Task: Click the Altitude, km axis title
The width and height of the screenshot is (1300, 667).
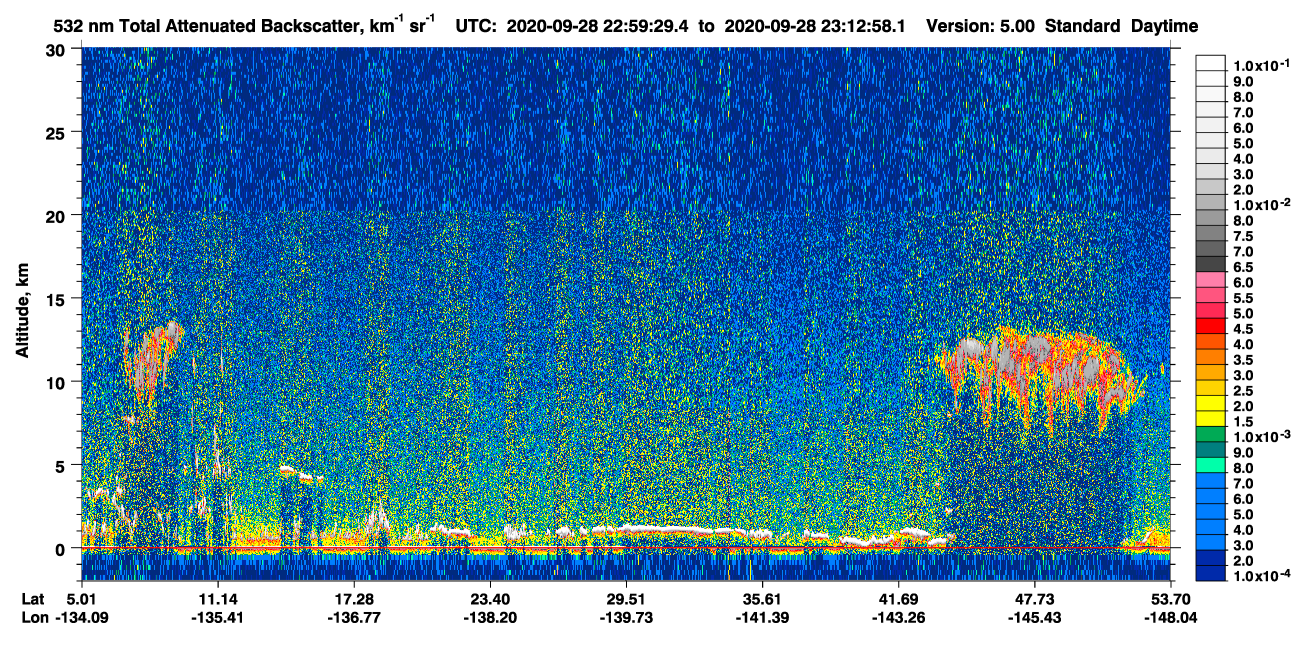Action: (x=23, y=310)
